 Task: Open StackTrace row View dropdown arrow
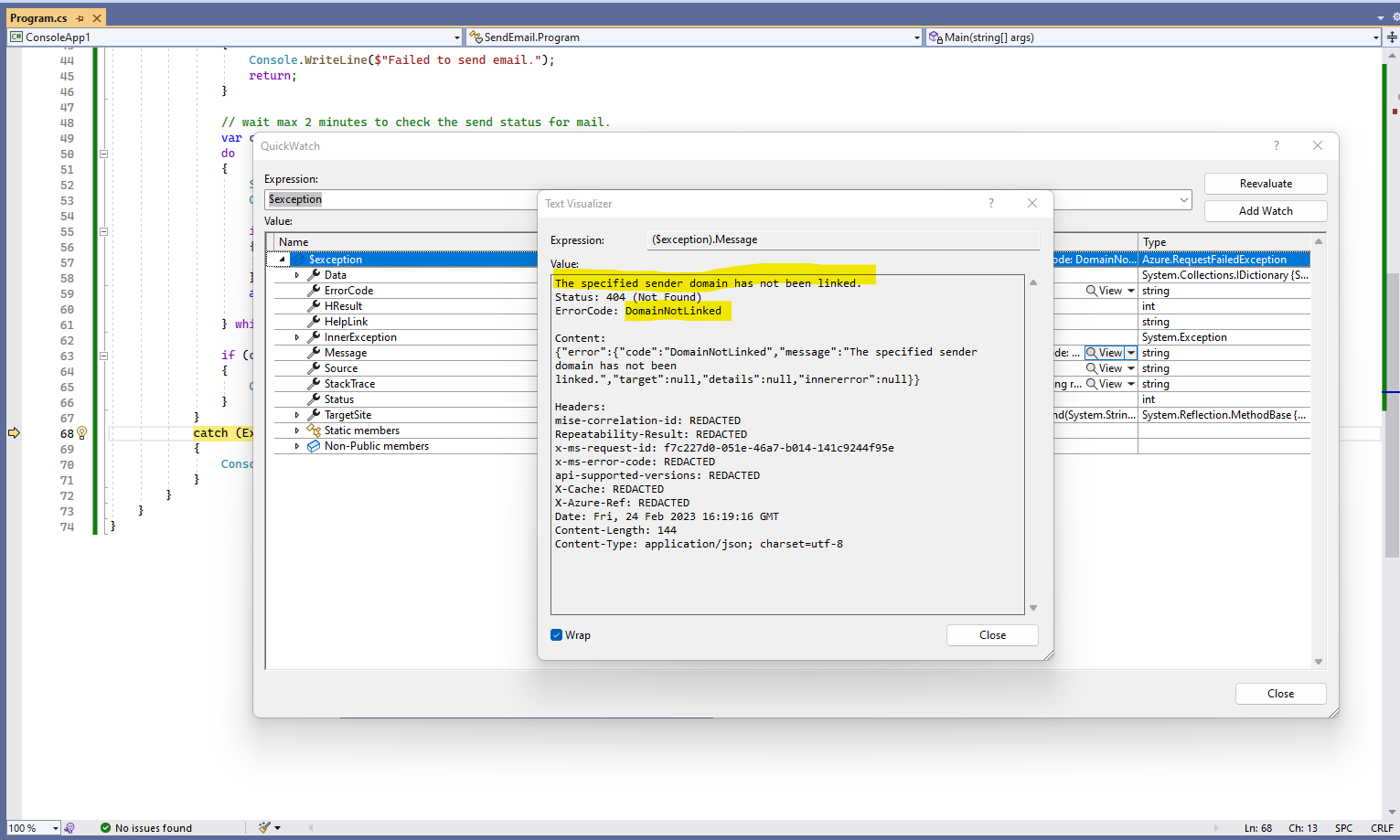click(x=1131, y=384)
